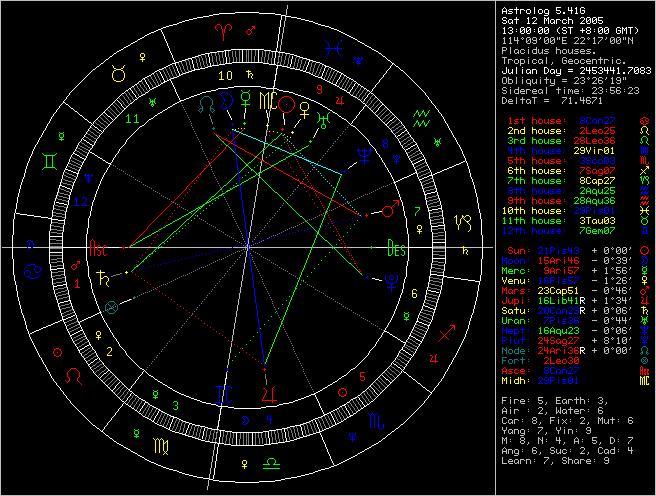Select the Capricorn glyph on the chart wheel
The height and width of the screenshot is (496, 656).
tap(461, 221)
